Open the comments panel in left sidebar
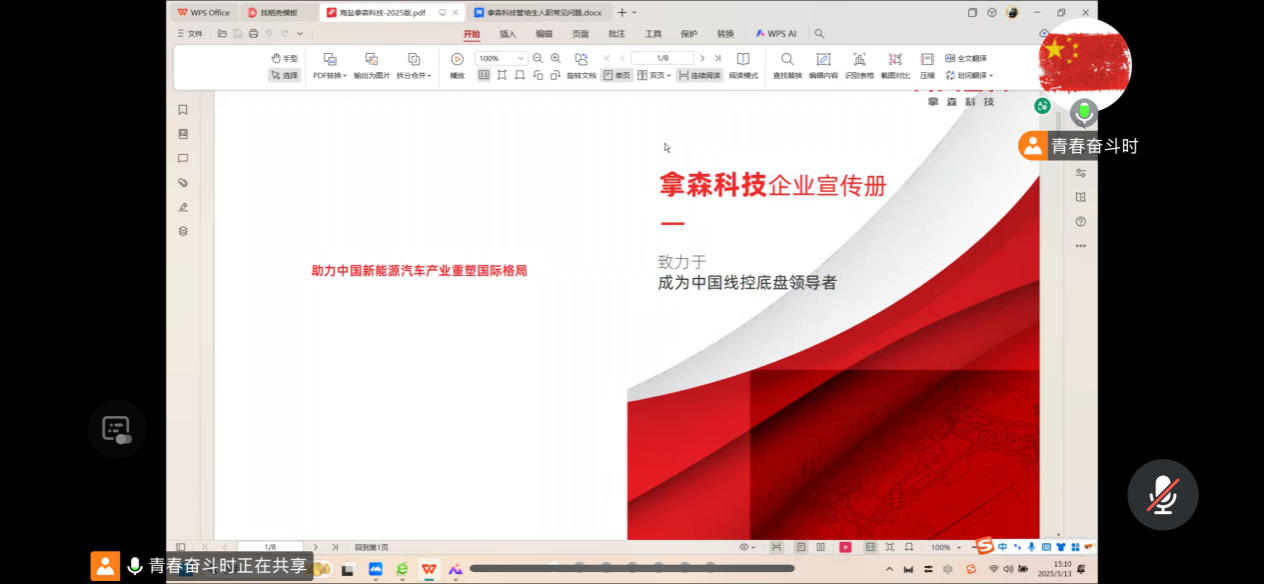Screen dimensions: 1264x584 point(183,158)
